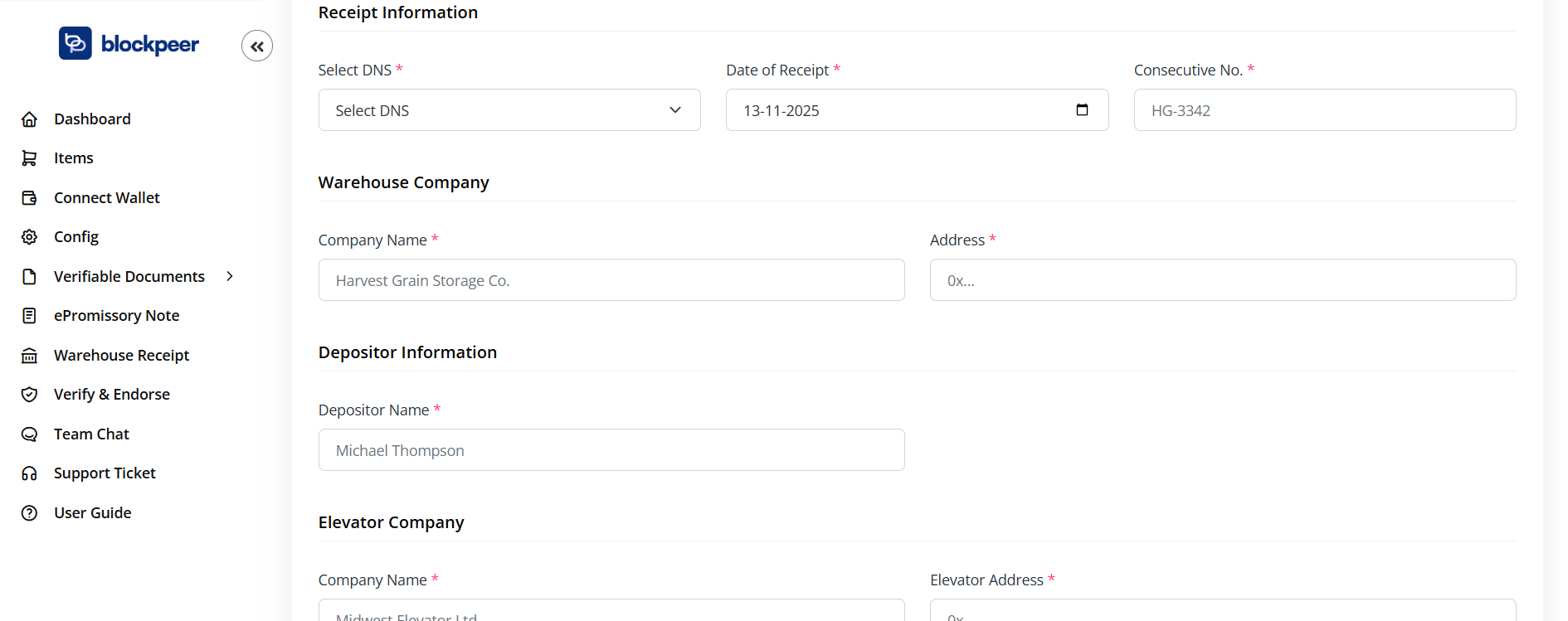Open the Select DNS dropdown
The image size is (1568, 621).
(509, 109)
